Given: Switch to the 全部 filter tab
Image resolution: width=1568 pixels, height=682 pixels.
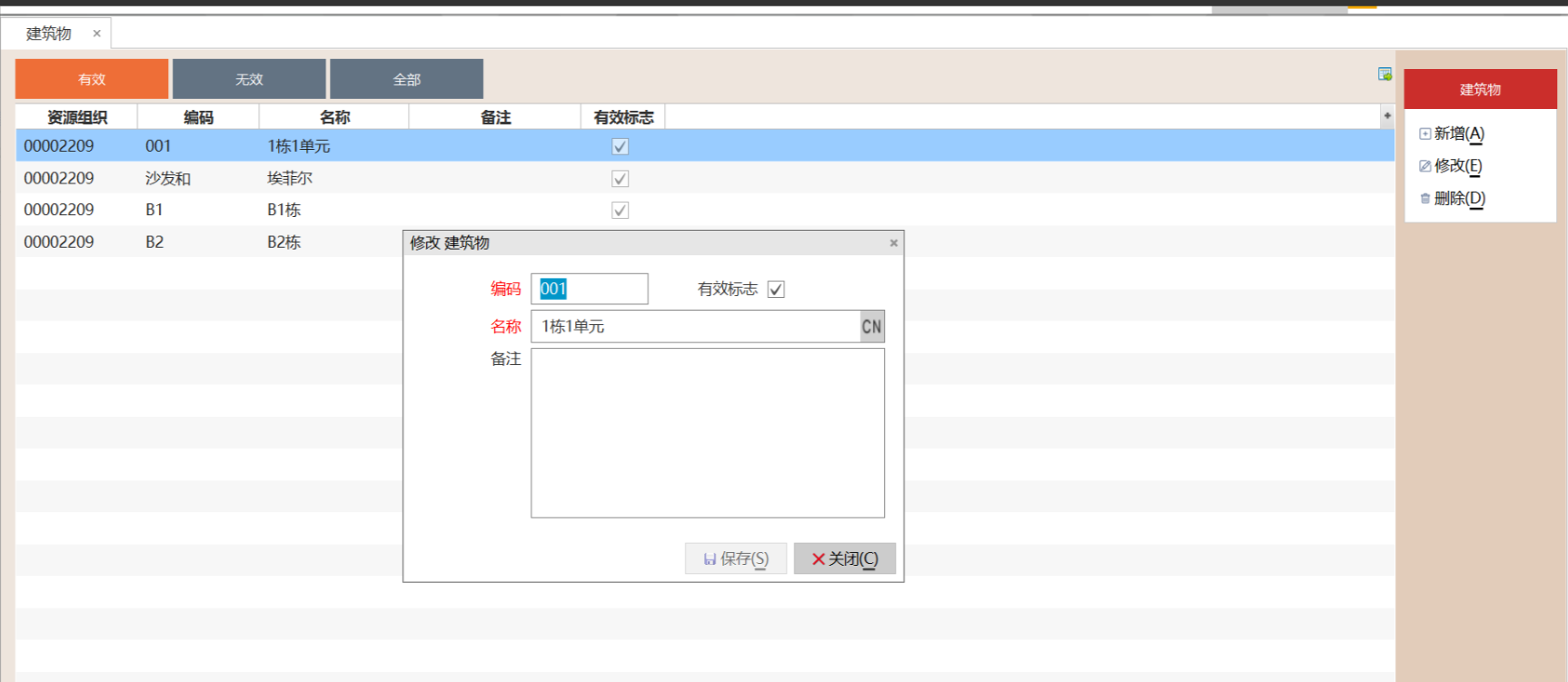Looking at the screenshot, I should 406,79.
